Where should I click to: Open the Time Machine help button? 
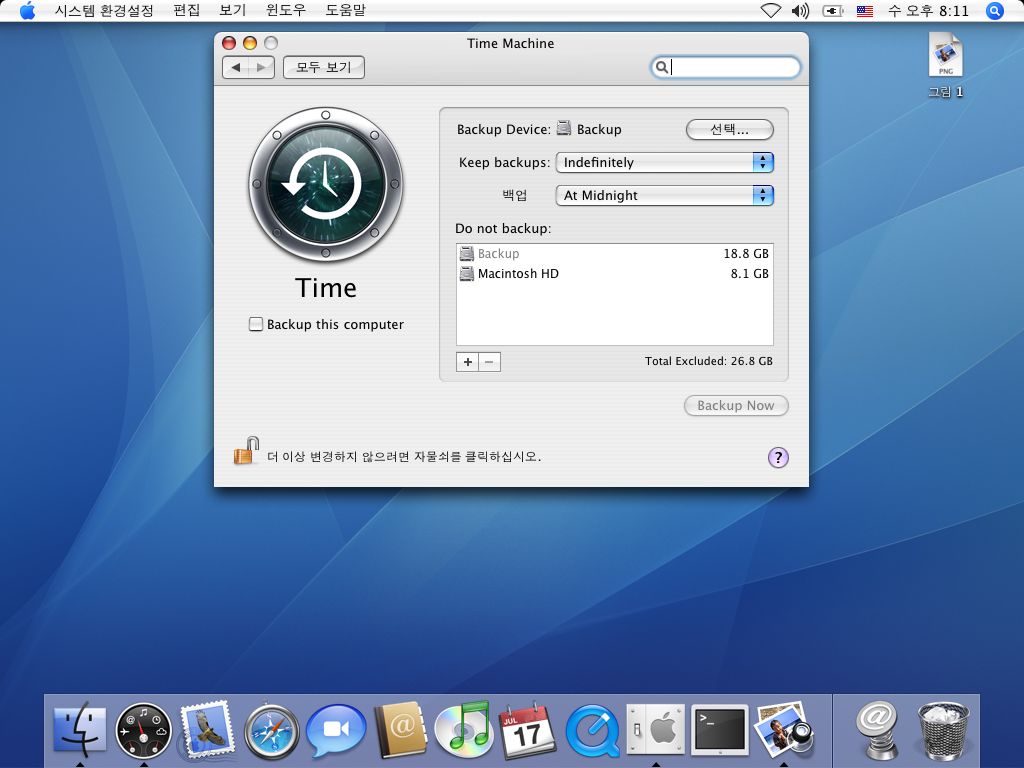(x=778, y=457)
